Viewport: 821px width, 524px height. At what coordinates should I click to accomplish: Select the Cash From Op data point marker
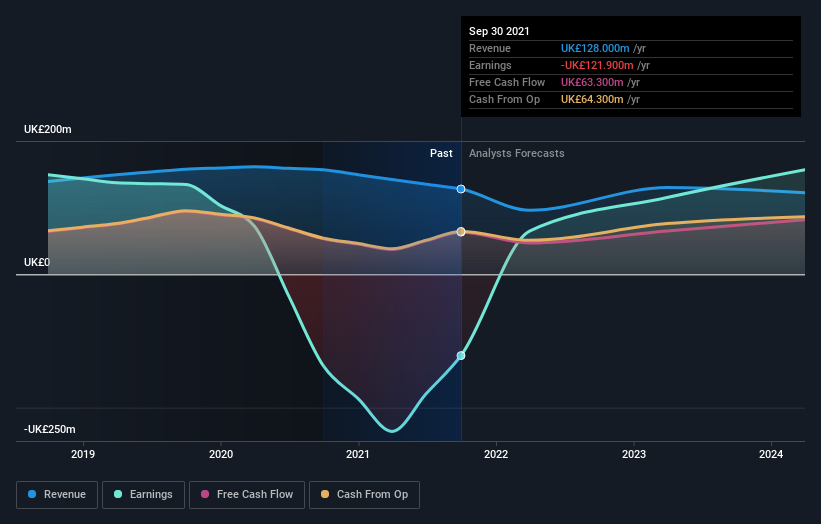pyautogui.click(x=461, y=231)
